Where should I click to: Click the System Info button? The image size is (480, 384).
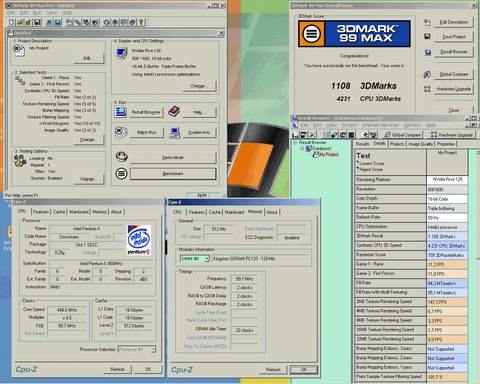(199, 132)
